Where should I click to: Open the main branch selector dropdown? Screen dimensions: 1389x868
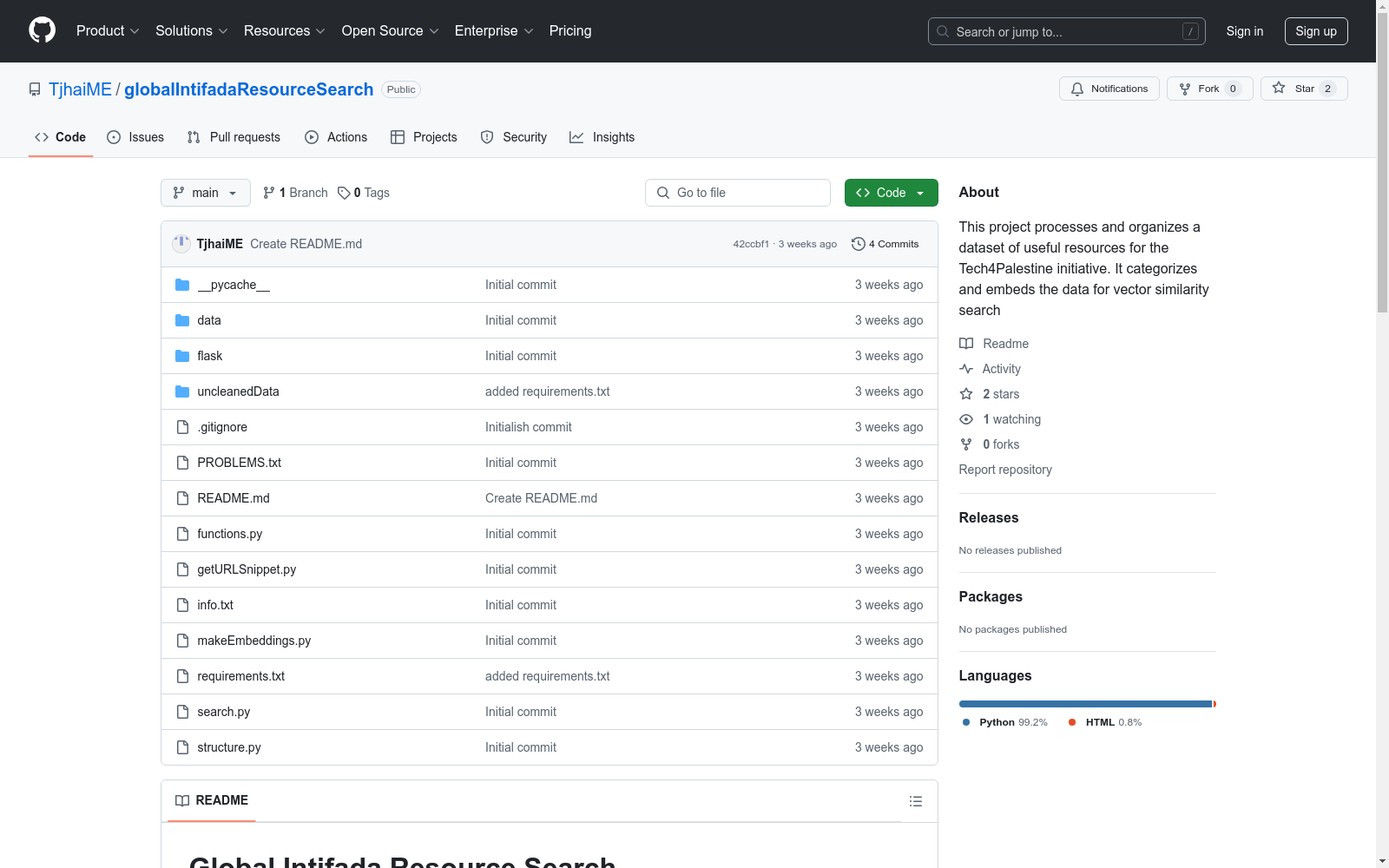pos(206,193)
